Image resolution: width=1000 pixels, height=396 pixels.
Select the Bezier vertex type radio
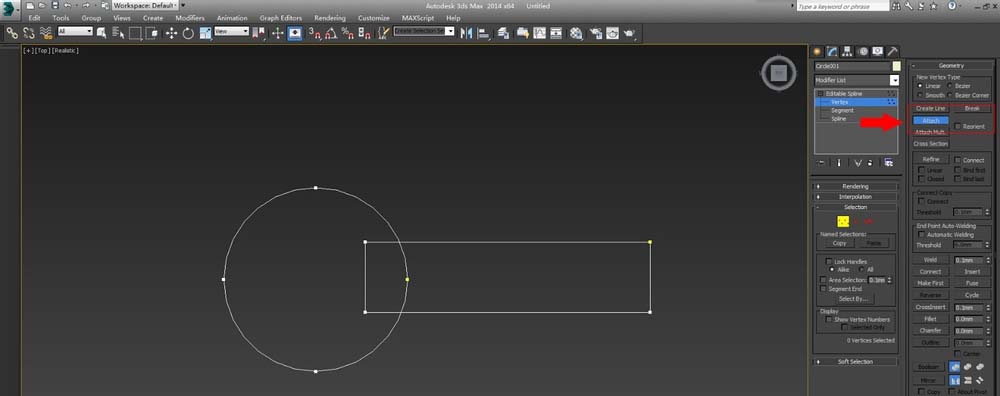(x=950, y=86)
